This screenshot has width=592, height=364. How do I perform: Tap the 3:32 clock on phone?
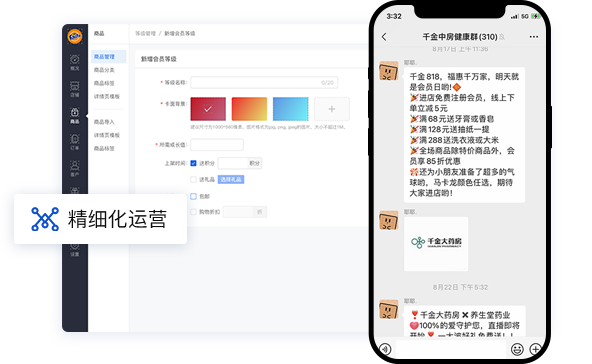(394, 16)
